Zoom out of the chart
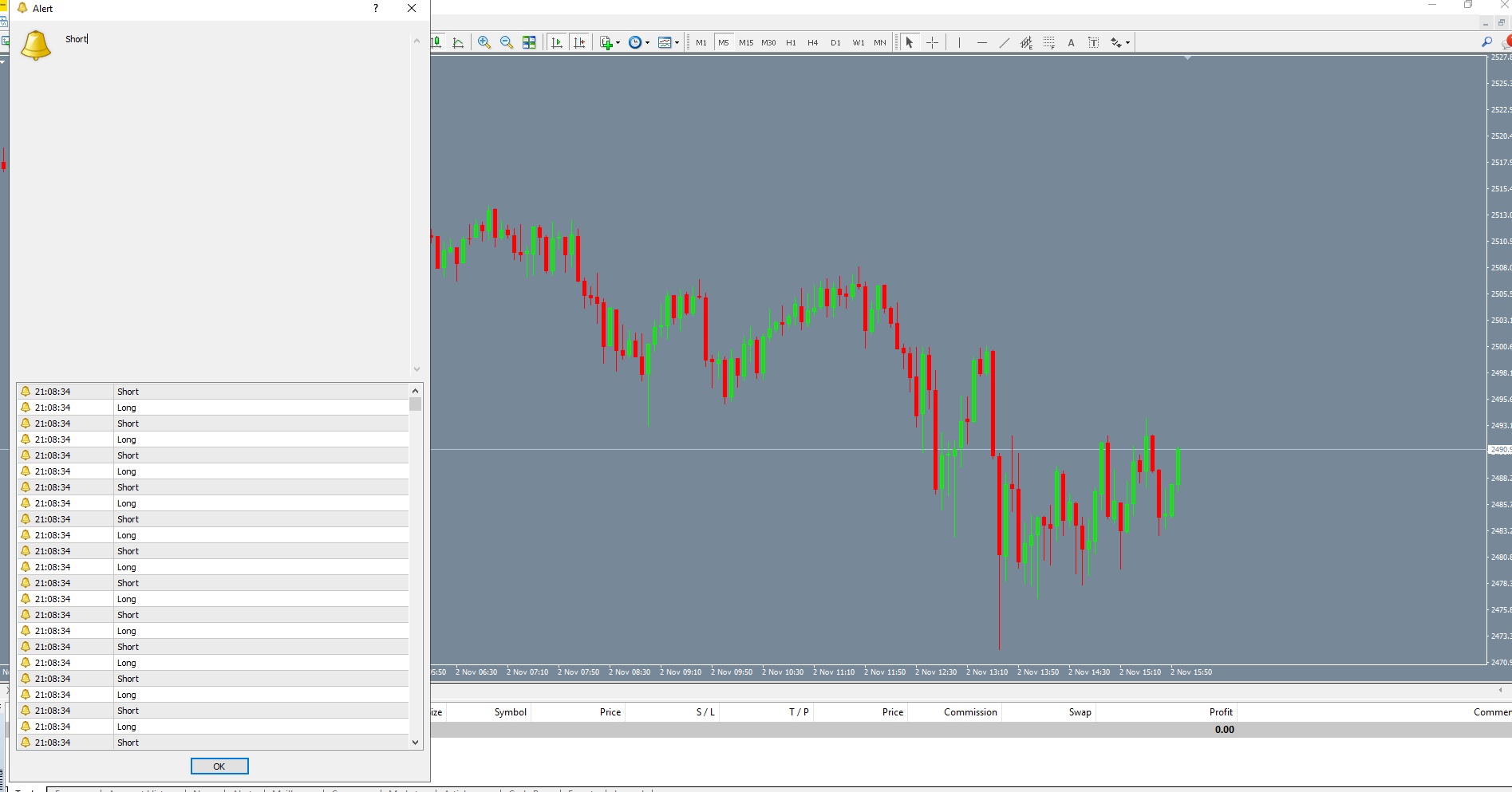This screenshot has width=1512, height=792. [507, 42]
